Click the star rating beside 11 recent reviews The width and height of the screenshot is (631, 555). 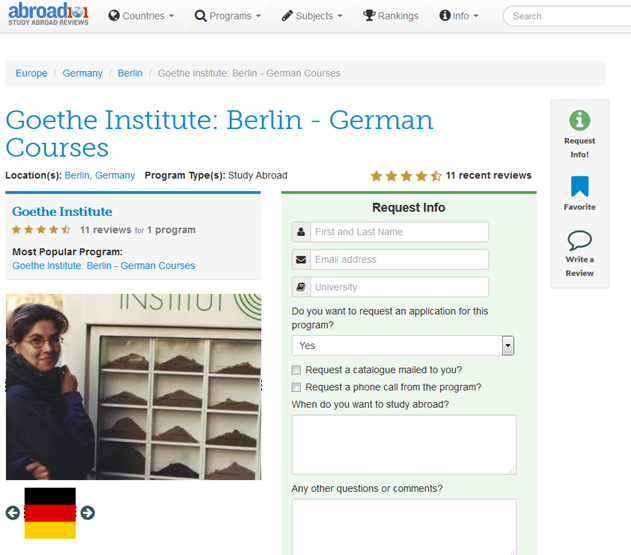pyautogui.click(x=406, y=176)
